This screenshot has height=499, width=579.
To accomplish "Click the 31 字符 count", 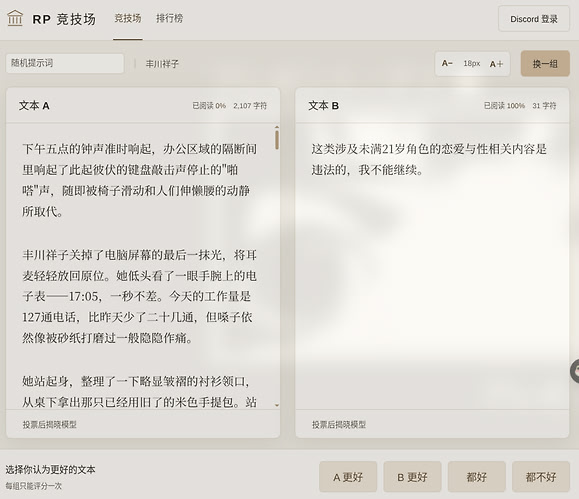I will (544, 106).
